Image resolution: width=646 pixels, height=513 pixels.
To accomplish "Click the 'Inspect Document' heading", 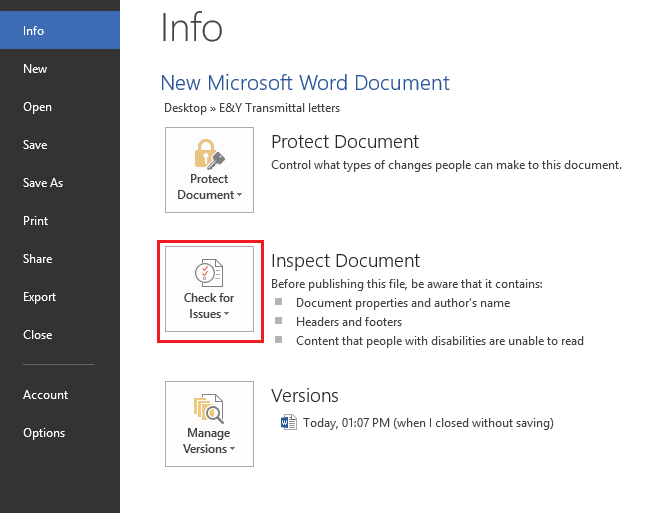I will coord(345,261).
